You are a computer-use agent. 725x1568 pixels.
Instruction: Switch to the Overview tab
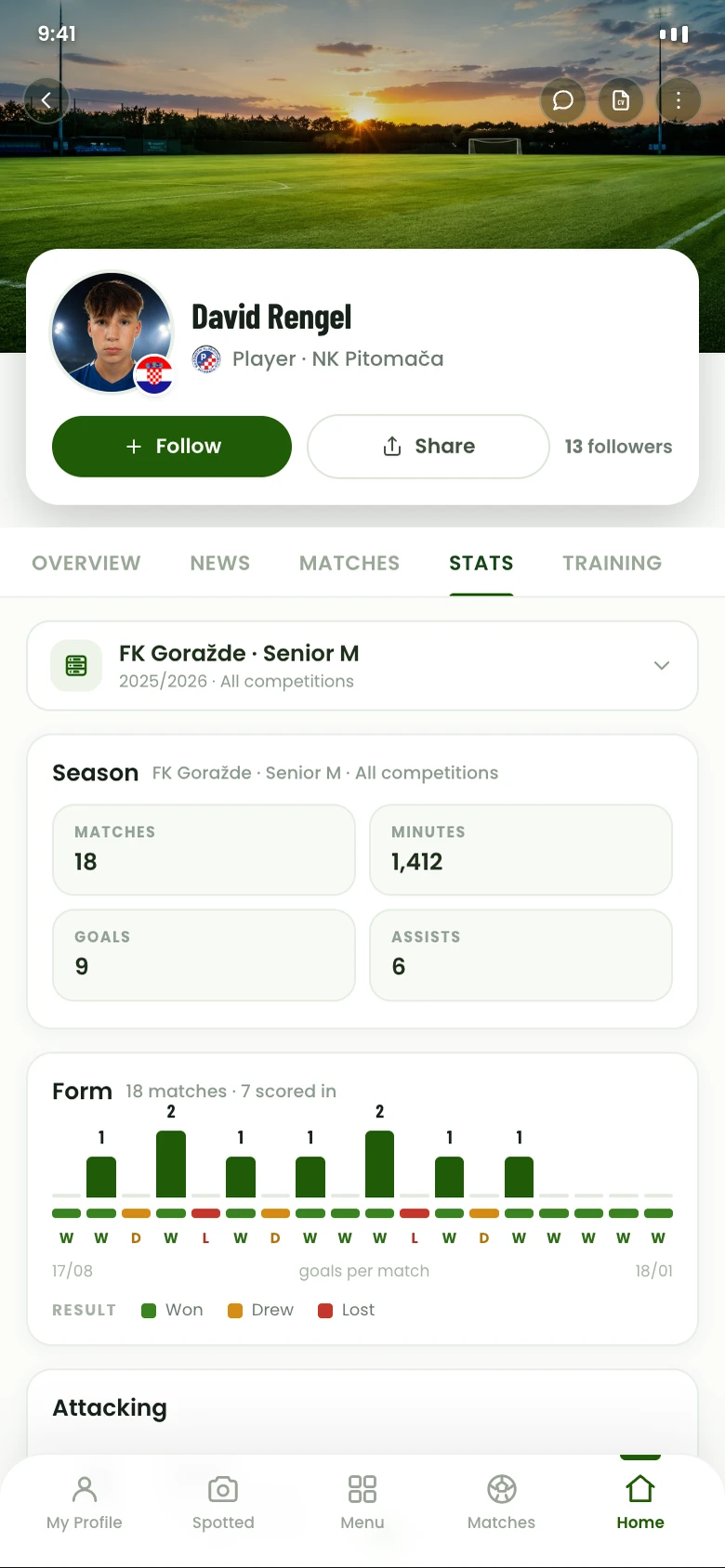86,563
